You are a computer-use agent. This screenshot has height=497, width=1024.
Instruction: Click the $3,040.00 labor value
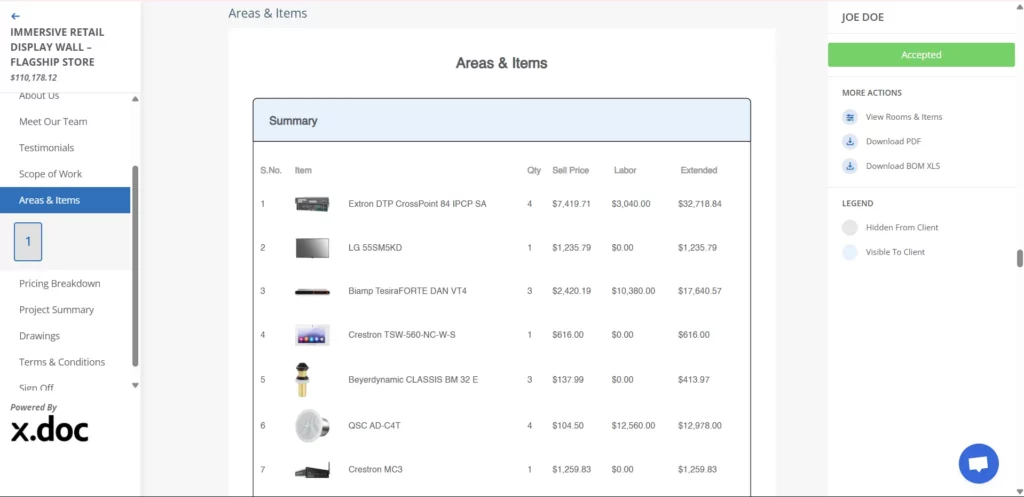[x=631, y=204]
